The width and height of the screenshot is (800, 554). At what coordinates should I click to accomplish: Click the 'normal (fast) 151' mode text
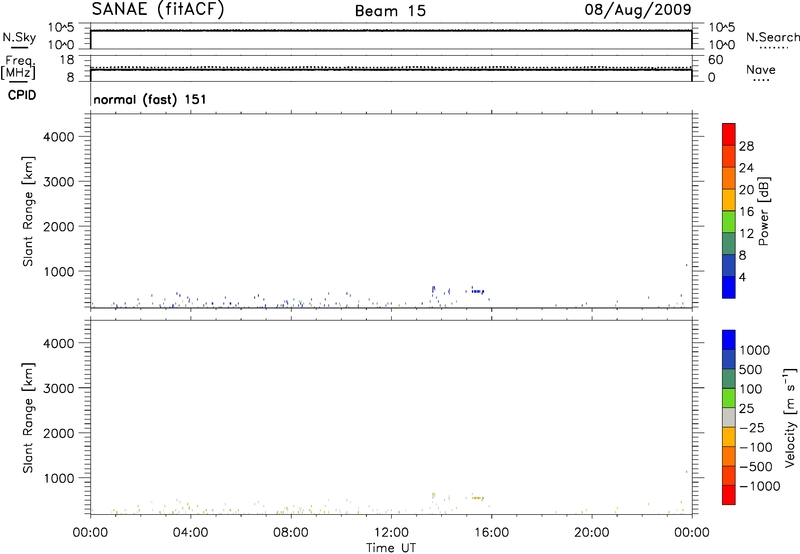(x=150, y=99)
